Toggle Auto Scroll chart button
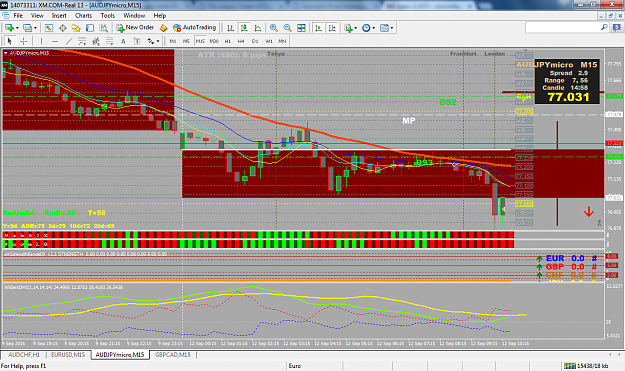The width and height of the screenshot is (625, 371). pos(318,27)
